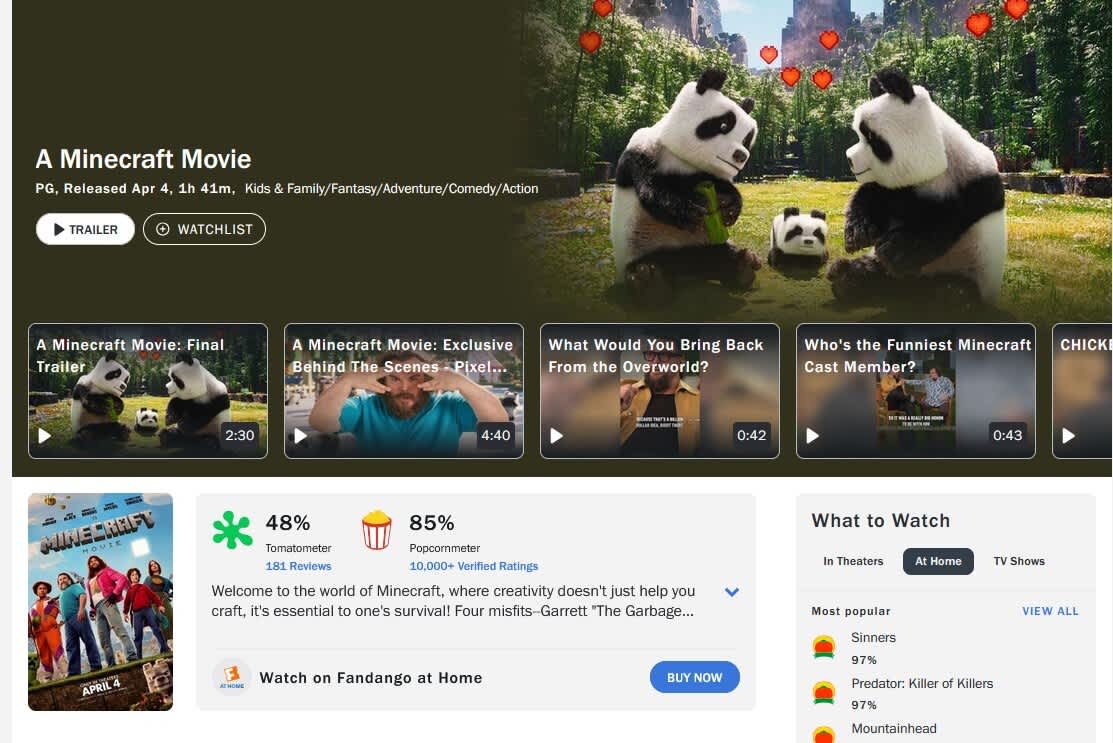Viewport: 1113px width, 743px height.
Task: Add A Minecraft Movie to Watchlist
Action: pyautogui.click(x=204, y=229)
